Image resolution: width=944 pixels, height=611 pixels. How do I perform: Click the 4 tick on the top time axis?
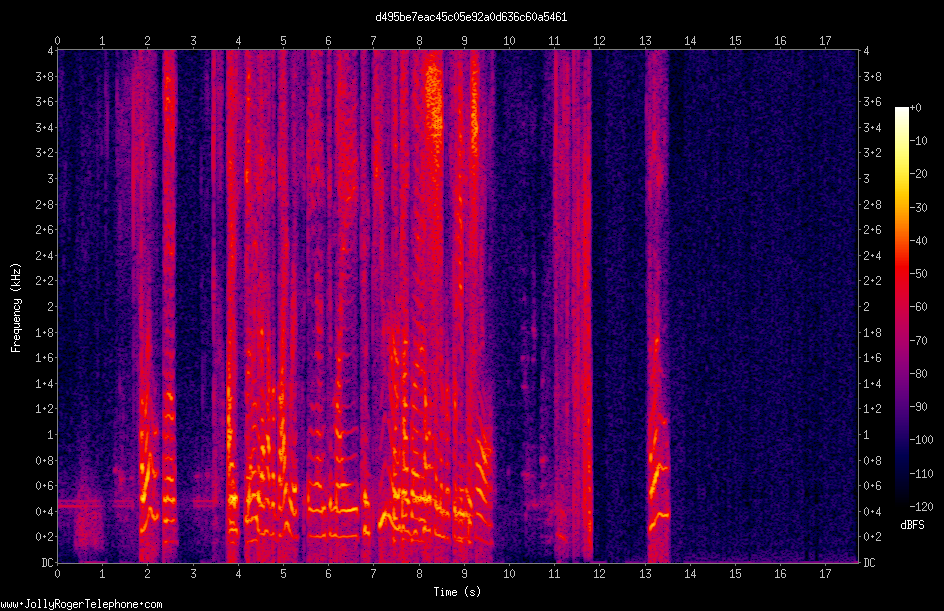pos(238,41)
